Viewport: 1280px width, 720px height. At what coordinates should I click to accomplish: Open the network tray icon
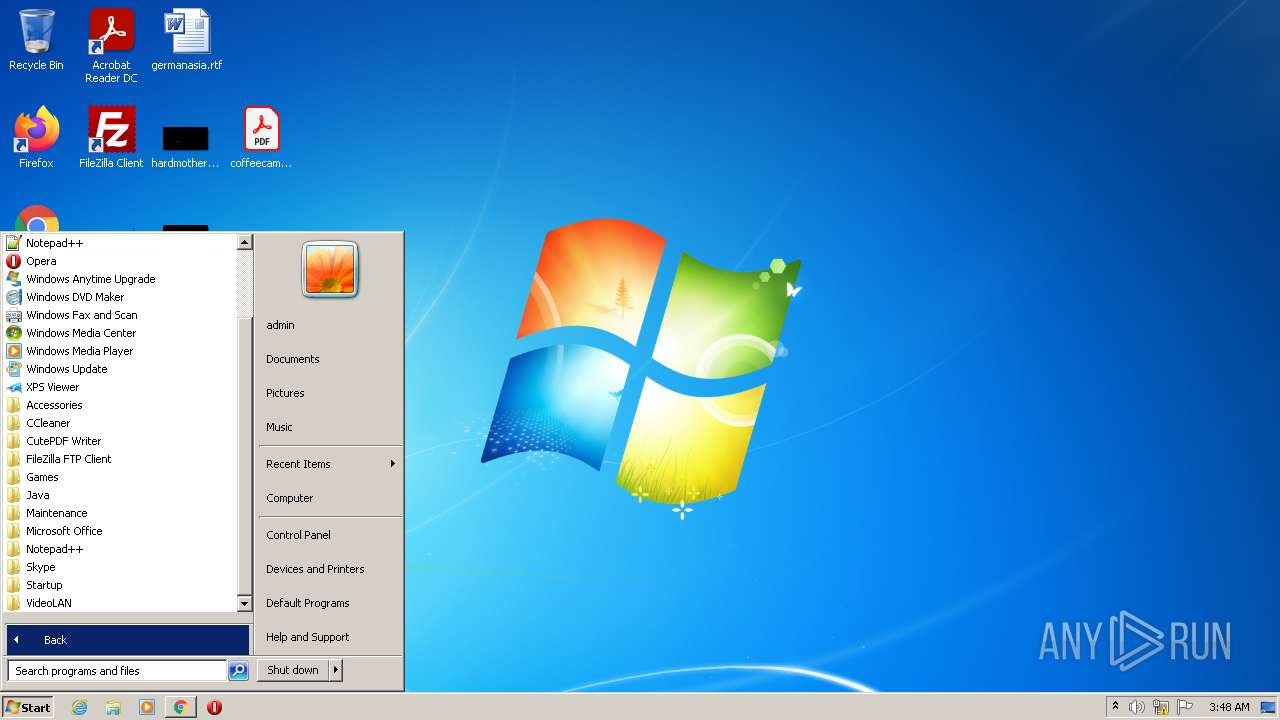tap(1161, 707)
